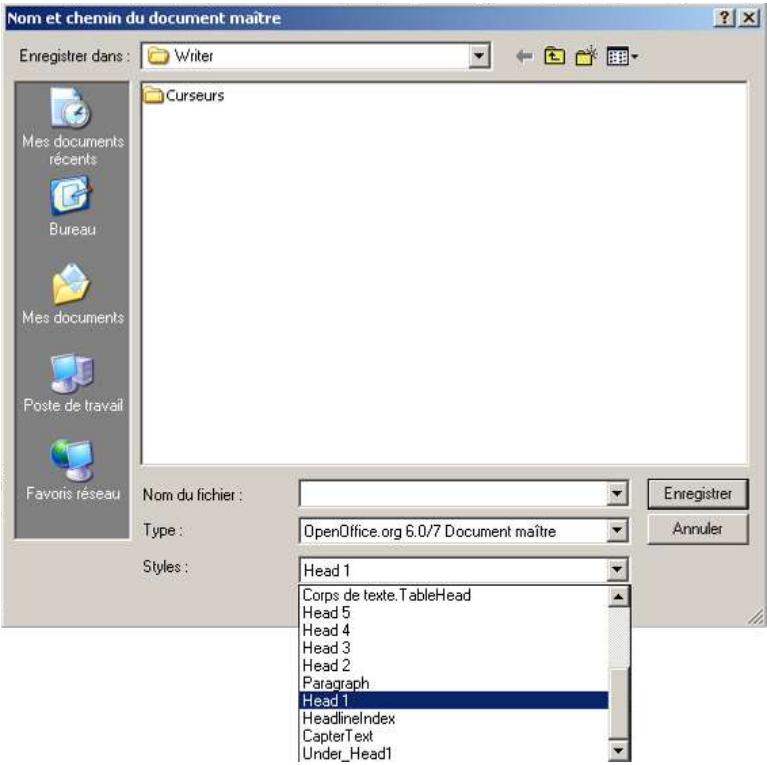
Task: Choose HeadlineIndex in the styles list
Action: tap(453, 718)
